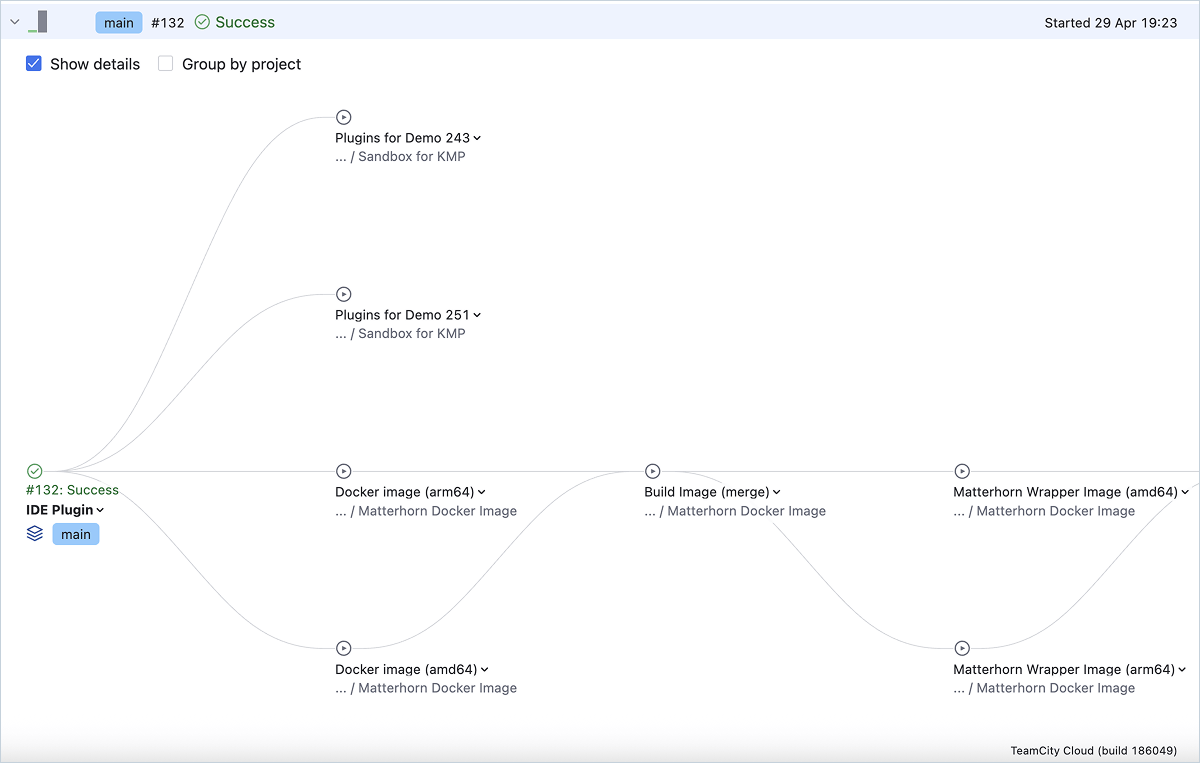Click the mini build history bar chart
This screenshot has width=1200, height=763.
37,21
